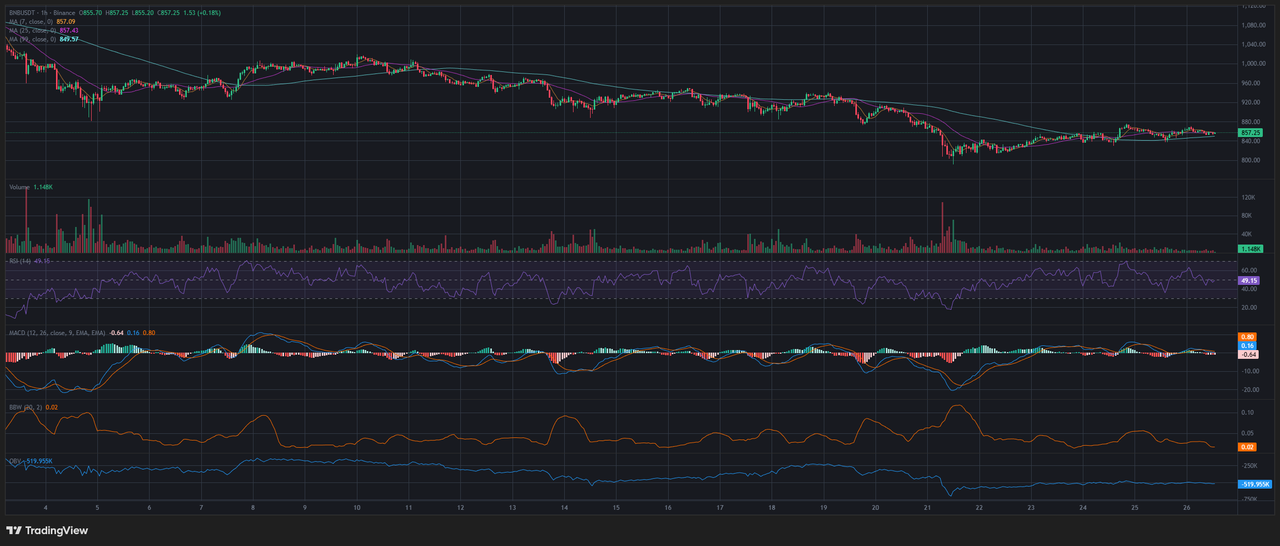Click the MACD blue value tag 0.16
Image resolution: width=1280 pixels, height=546 pixels.
[x=1247, y=345]
